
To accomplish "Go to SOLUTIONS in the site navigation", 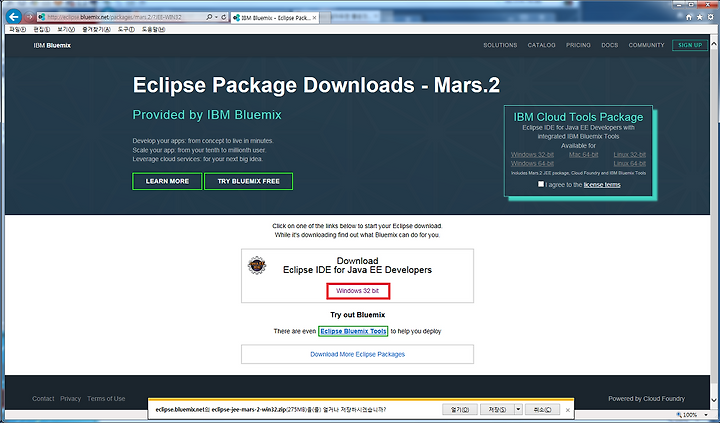I will coord(500,45).
